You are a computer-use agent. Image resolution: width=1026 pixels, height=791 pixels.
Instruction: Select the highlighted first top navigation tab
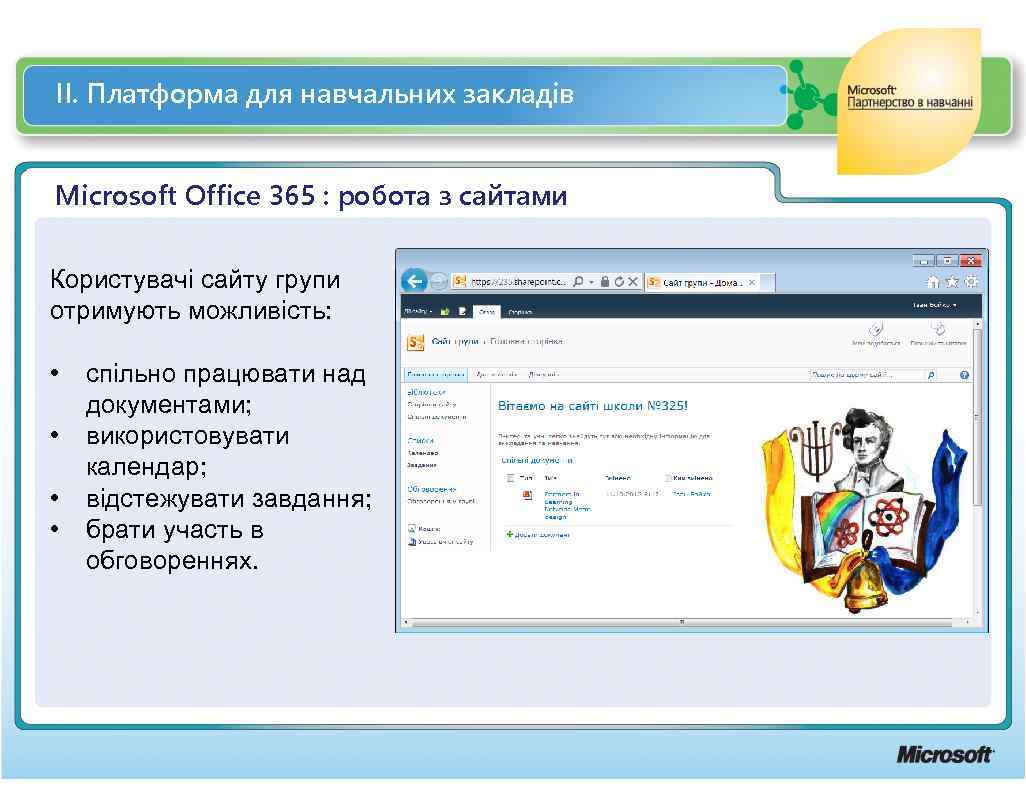point(436,374)
